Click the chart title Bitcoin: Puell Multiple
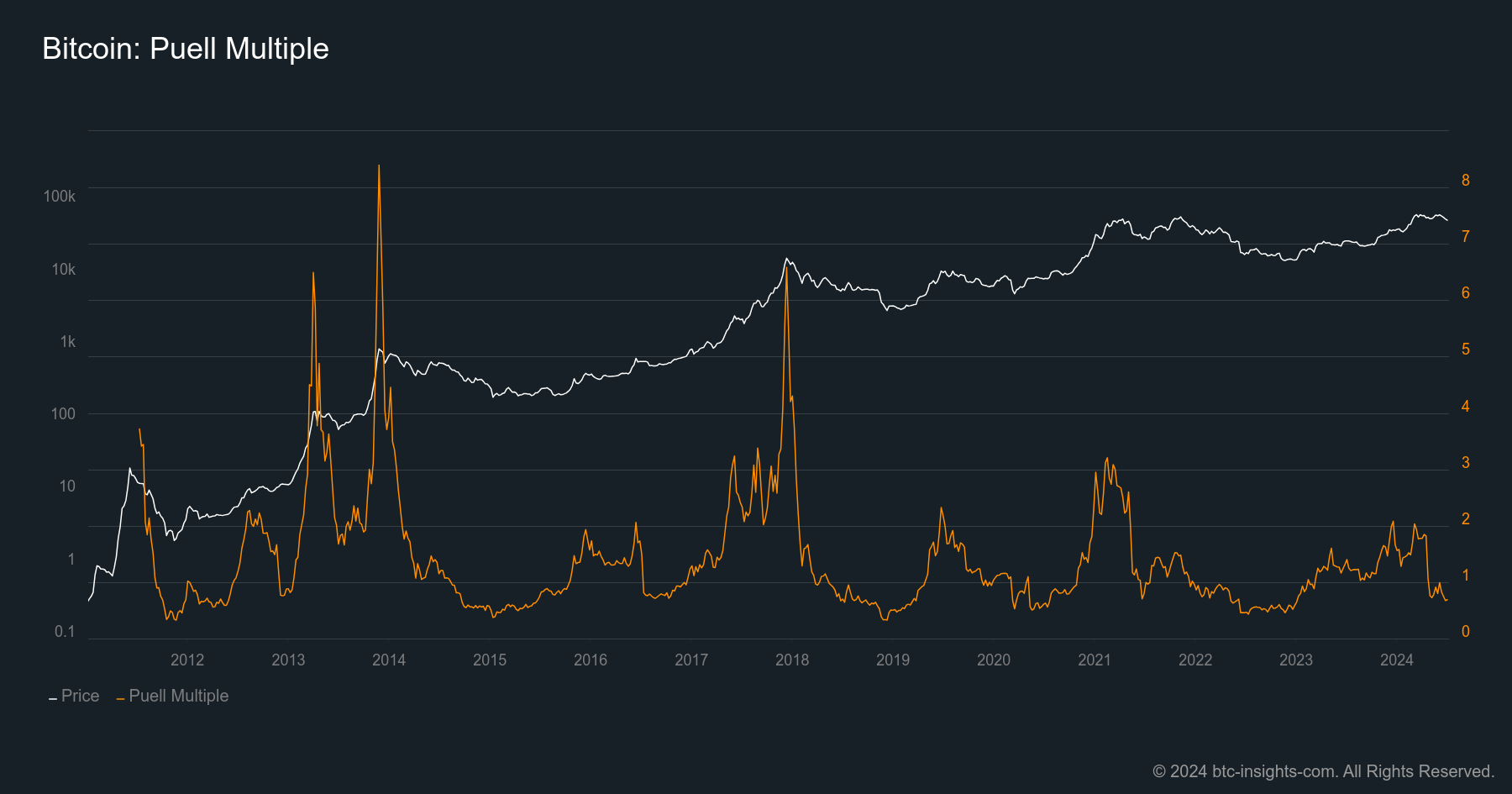The width and height of the screenshot is (1512, 794). [186, 49]
